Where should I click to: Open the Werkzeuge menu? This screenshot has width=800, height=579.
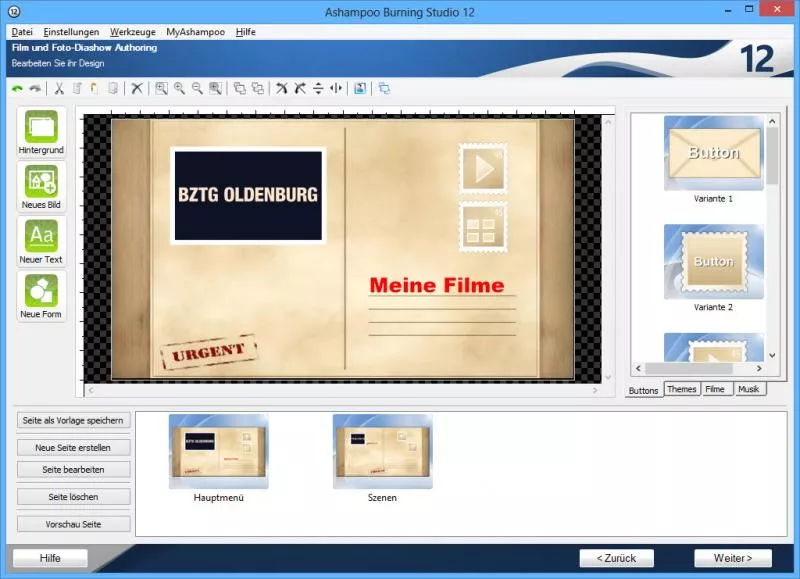click(133, 32)
